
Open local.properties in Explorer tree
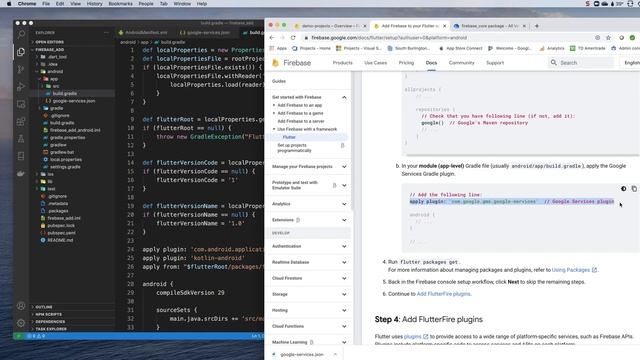pyautogui.click(x=65, y=160)
